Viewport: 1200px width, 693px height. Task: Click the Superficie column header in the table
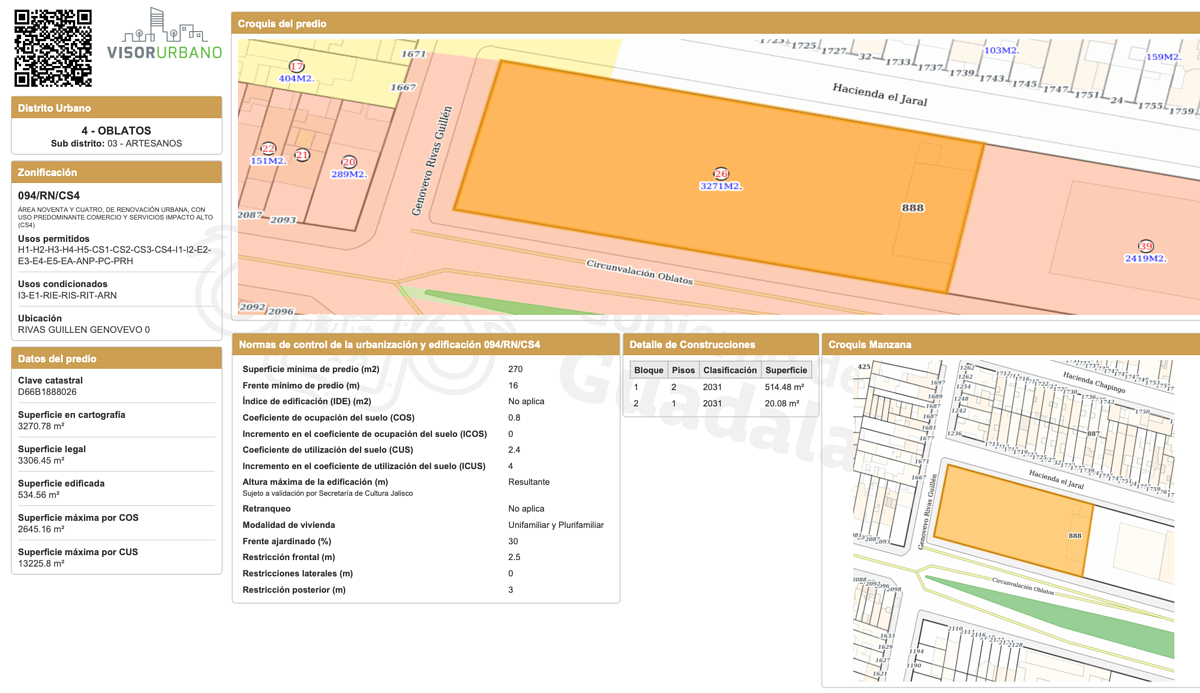pyautogui.click(x=786, y=370)
